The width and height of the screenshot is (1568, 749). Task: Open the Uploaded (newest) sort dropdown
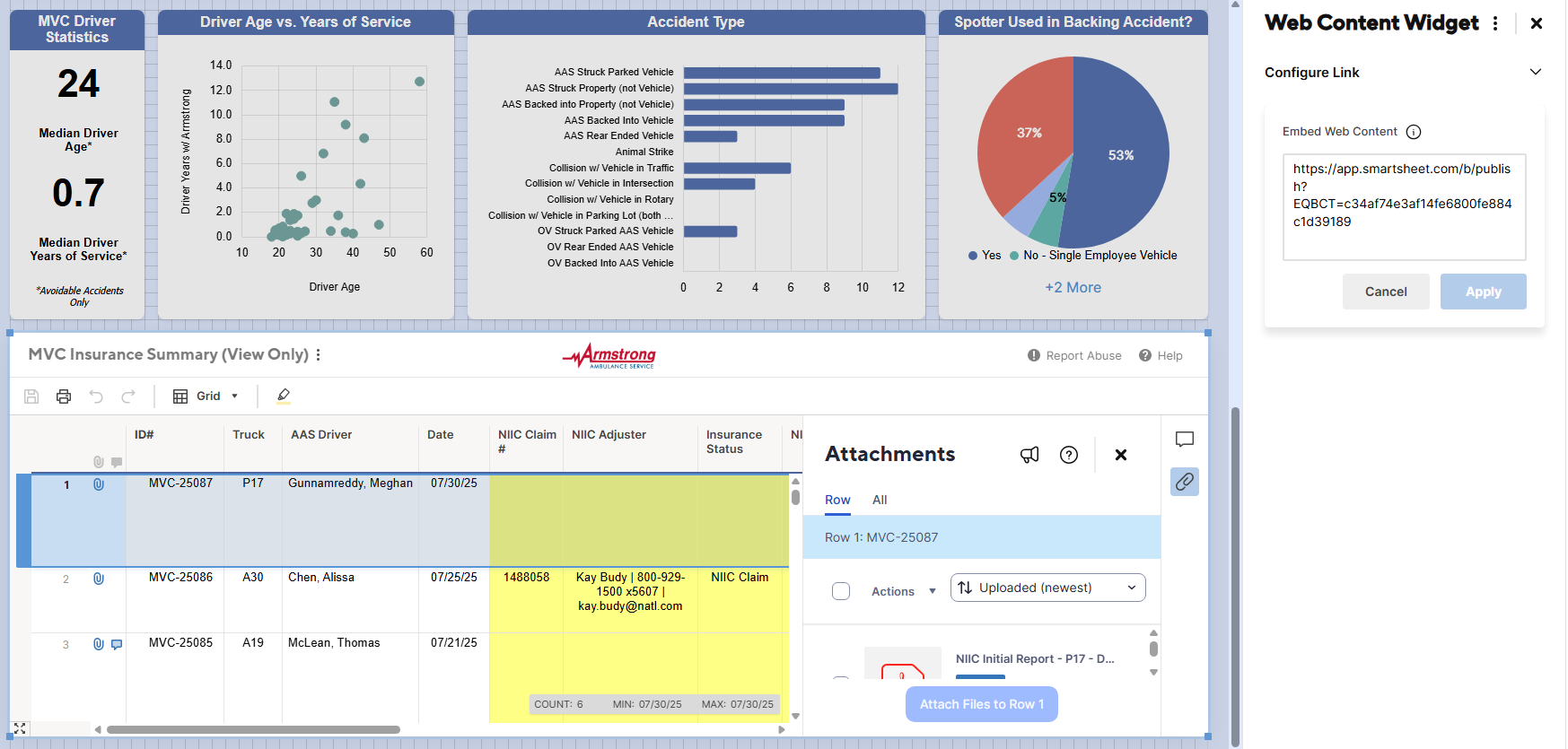(x=1047, y=588)
